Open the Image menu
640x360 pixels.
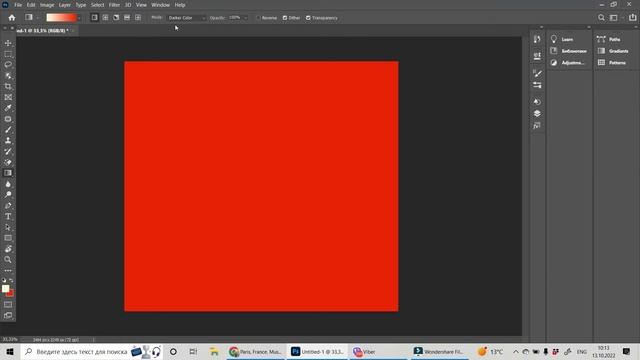pos(47,5)
